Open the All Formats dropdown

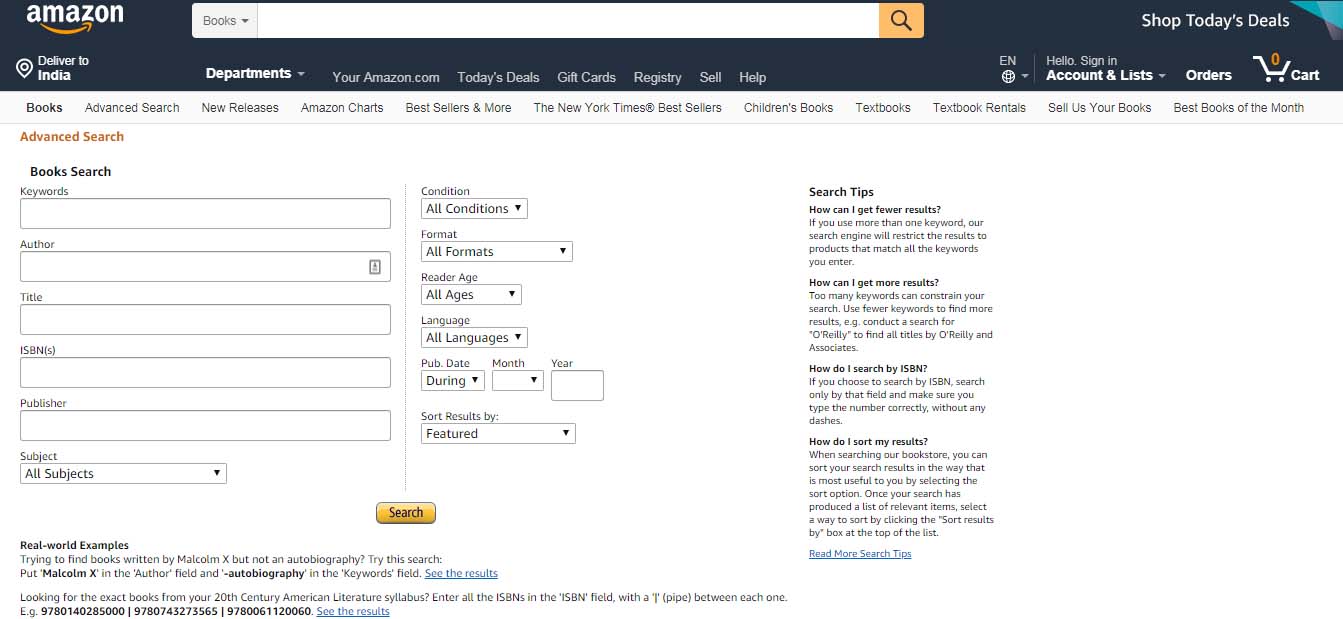pyautogui.click(x=496, y=251)
